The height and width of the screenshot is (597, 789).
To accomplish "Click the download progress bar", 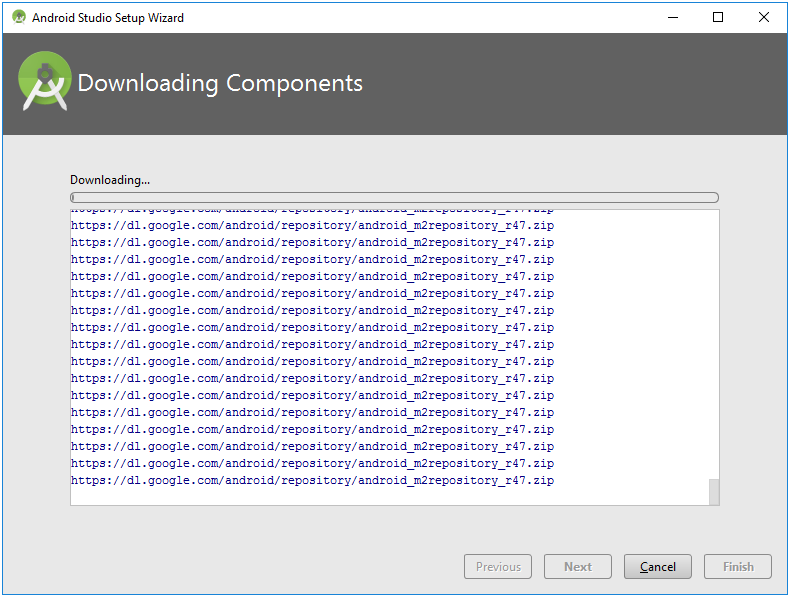I will (394, 197).
